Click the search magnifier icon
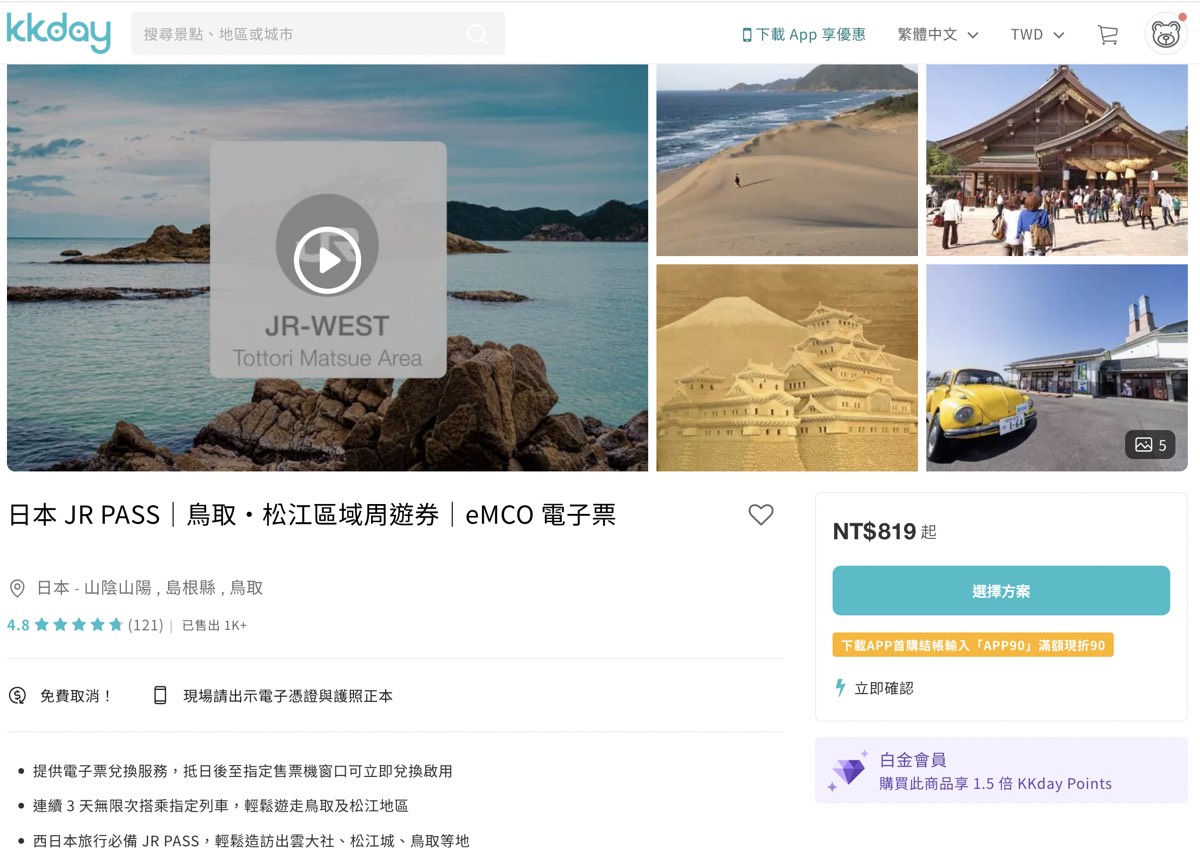Screen dimensions: 1200x859 [477, 34]
